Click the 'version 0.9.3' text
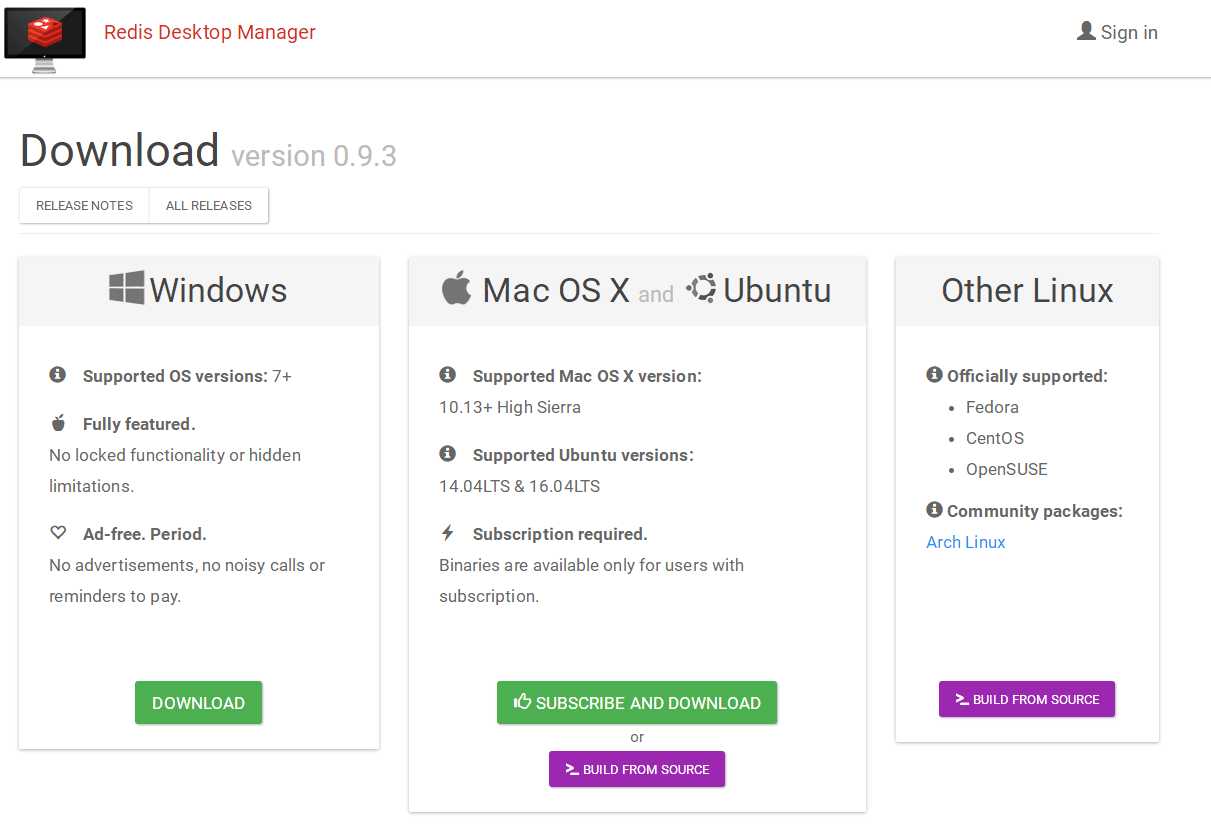The image size is (1211, 826). point(314,156)
